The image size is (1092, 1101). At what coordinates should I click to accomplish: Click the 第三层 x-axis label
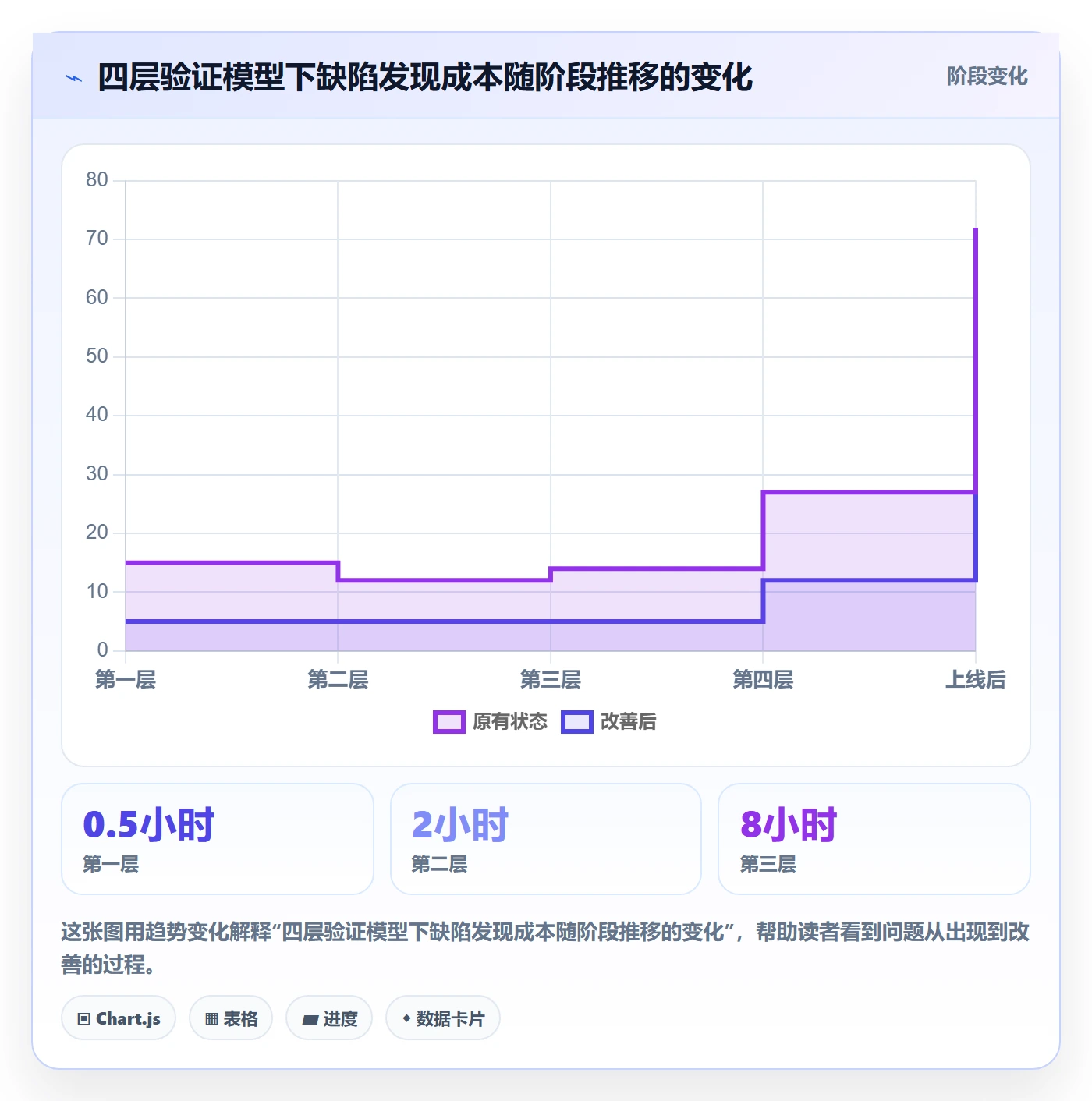click(551, 680)
